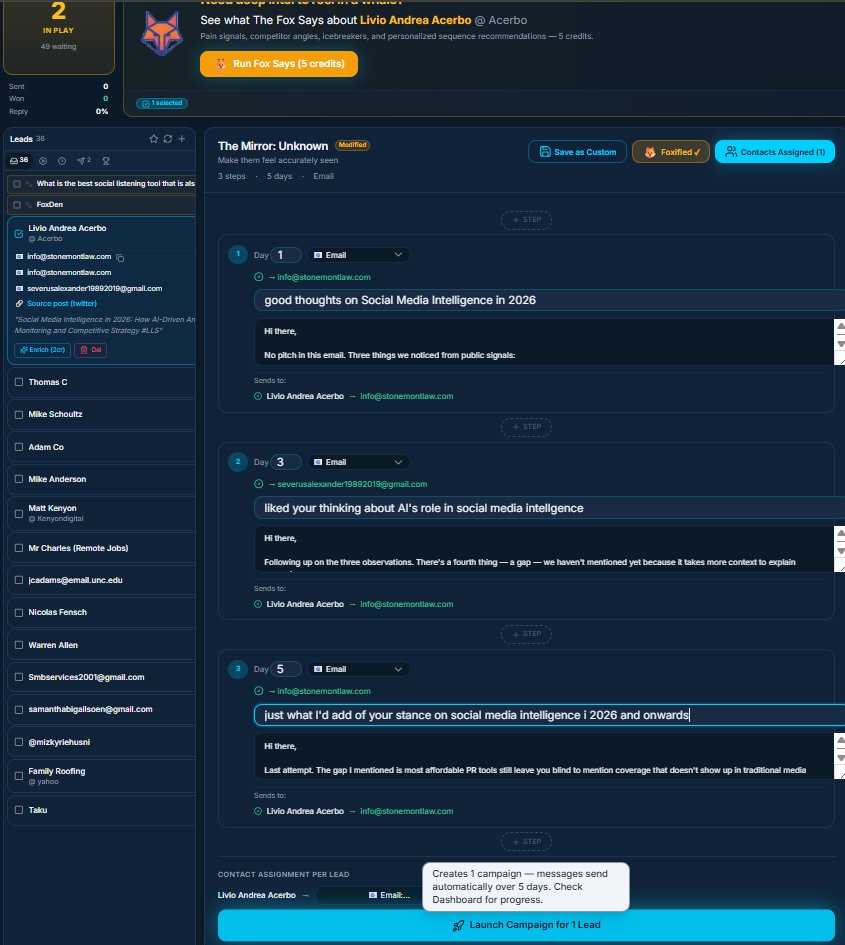This screenshot has height=945, width=845.
Task: Click the play circle icon tab in Leads
Action: (x=43, y=160)
